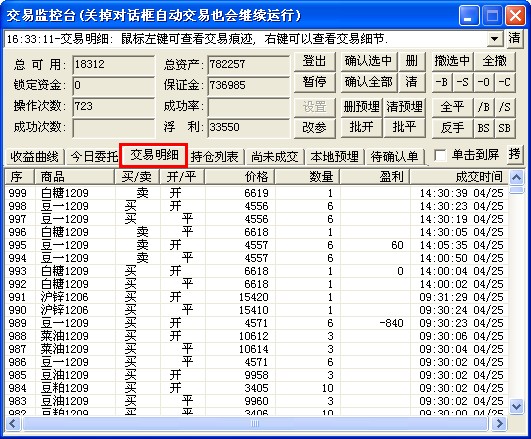Click the horizontal scrollbar right arrow
Image resolution: width=531 pixels, height=439 pixels.
pos(500,423)
